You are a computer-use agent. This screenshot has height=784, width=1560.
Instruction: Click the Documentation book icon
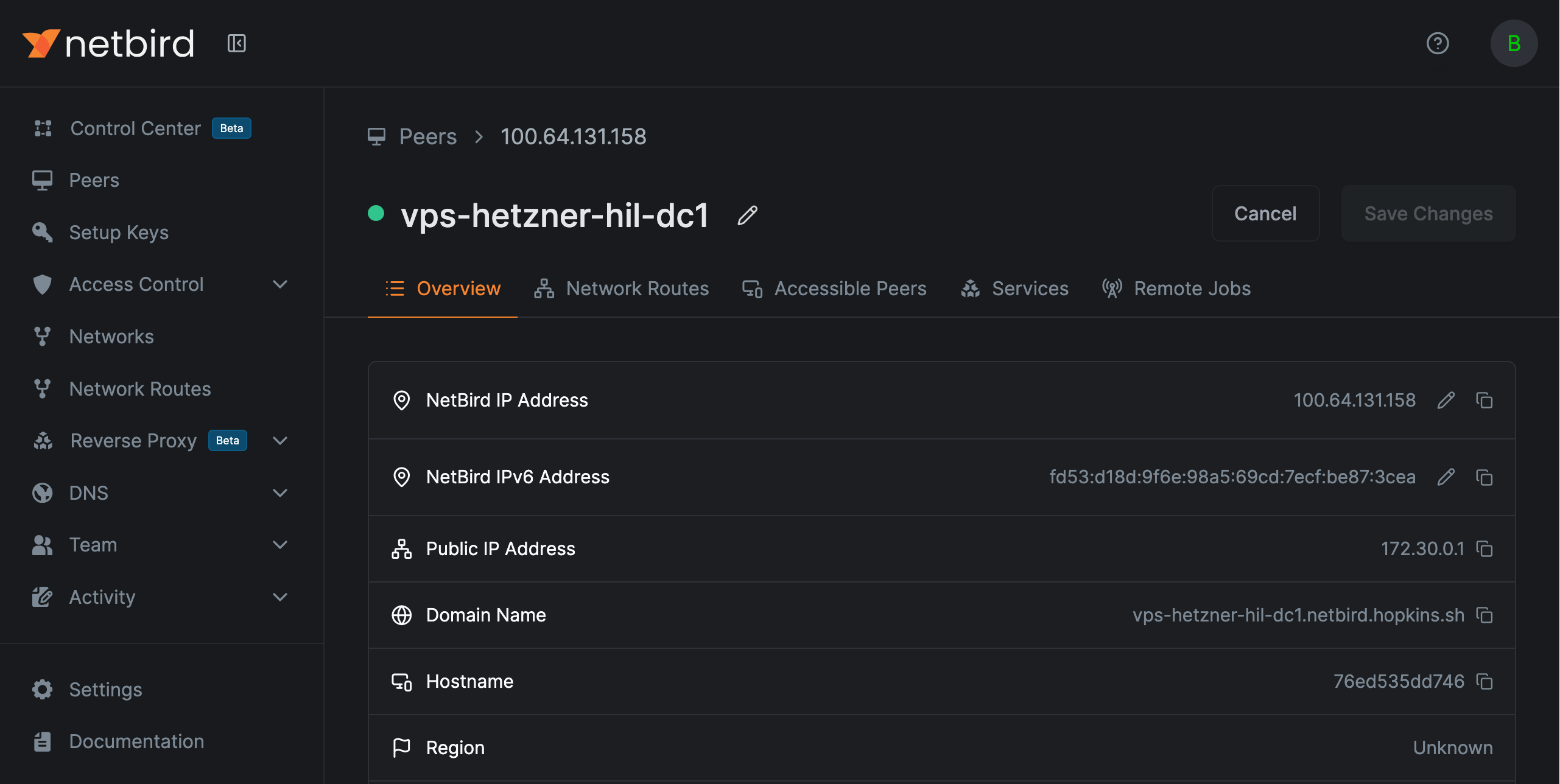click(43, 741)
